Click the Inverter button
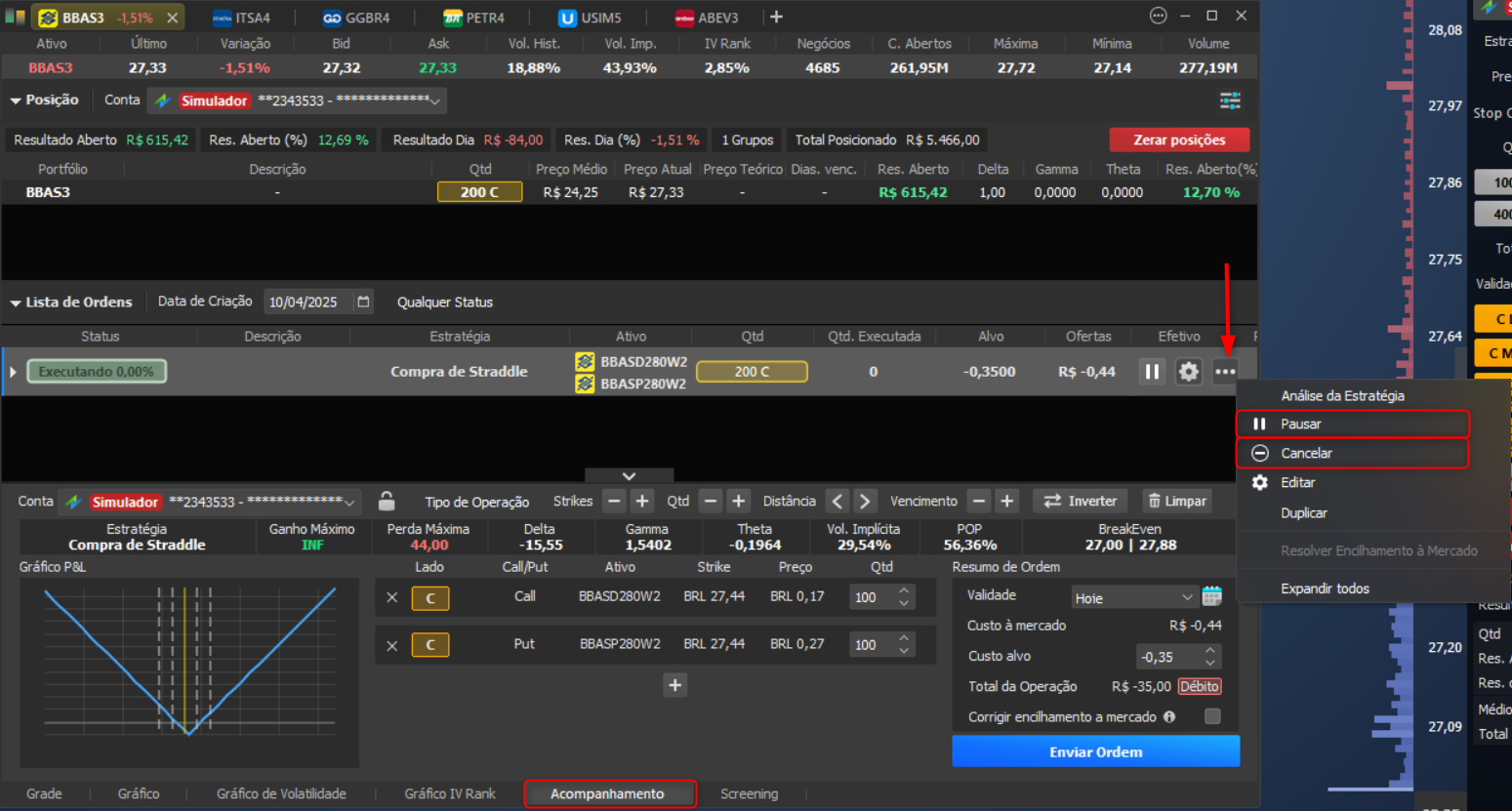 pyautogui.click(x=1080, y=501)
